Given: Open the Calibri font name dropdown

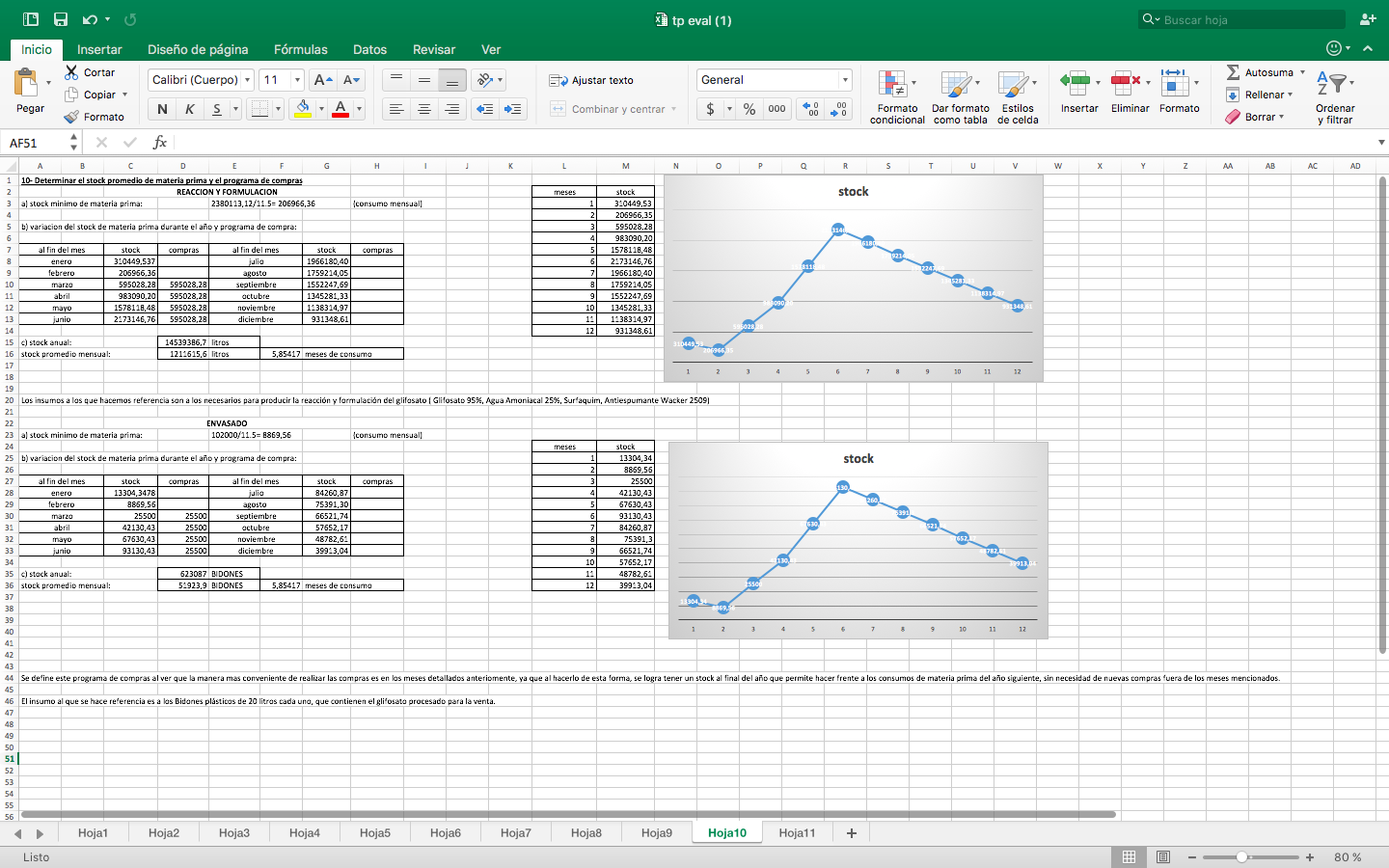Looking at the screenshot, I should click(x=248, y=80).
